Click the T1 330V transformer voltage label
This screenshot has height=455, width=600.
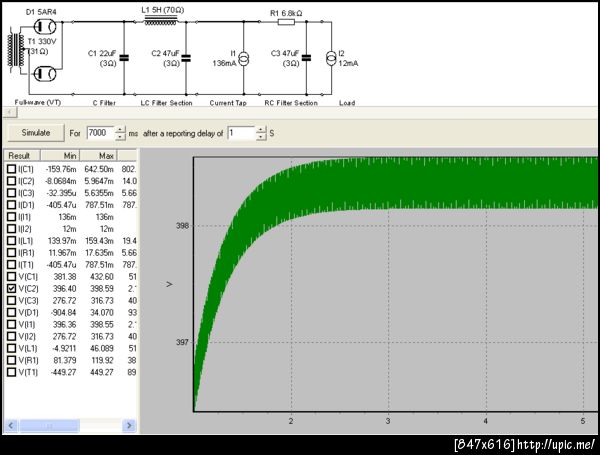42,41
